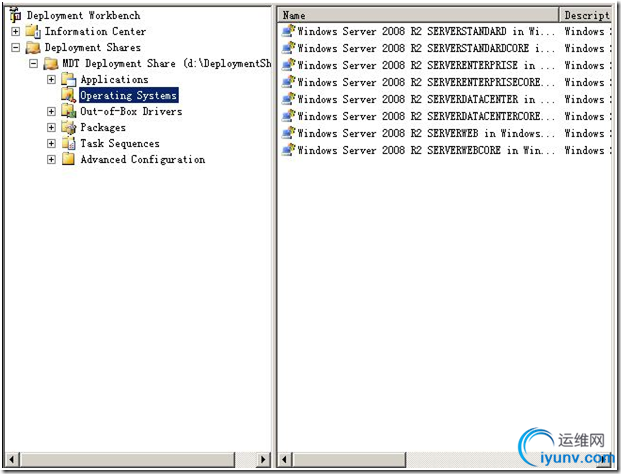Screen dimensions: 621x474
Task: Click the Deployment Workbench root icon
Action: [x=15, y=15]
